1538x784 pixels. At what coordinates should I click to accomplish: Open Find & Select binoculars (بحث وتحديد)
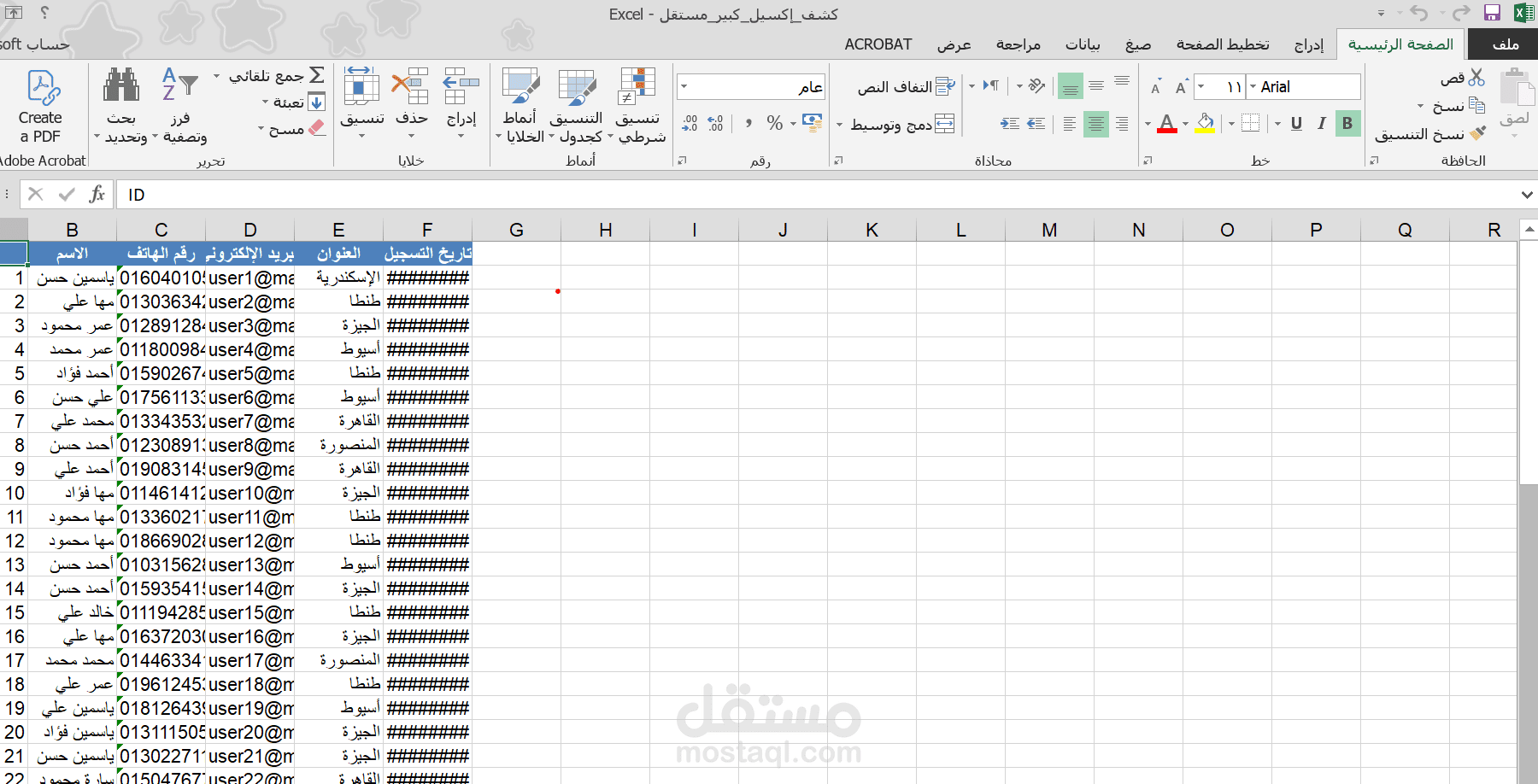coord(121,105)
